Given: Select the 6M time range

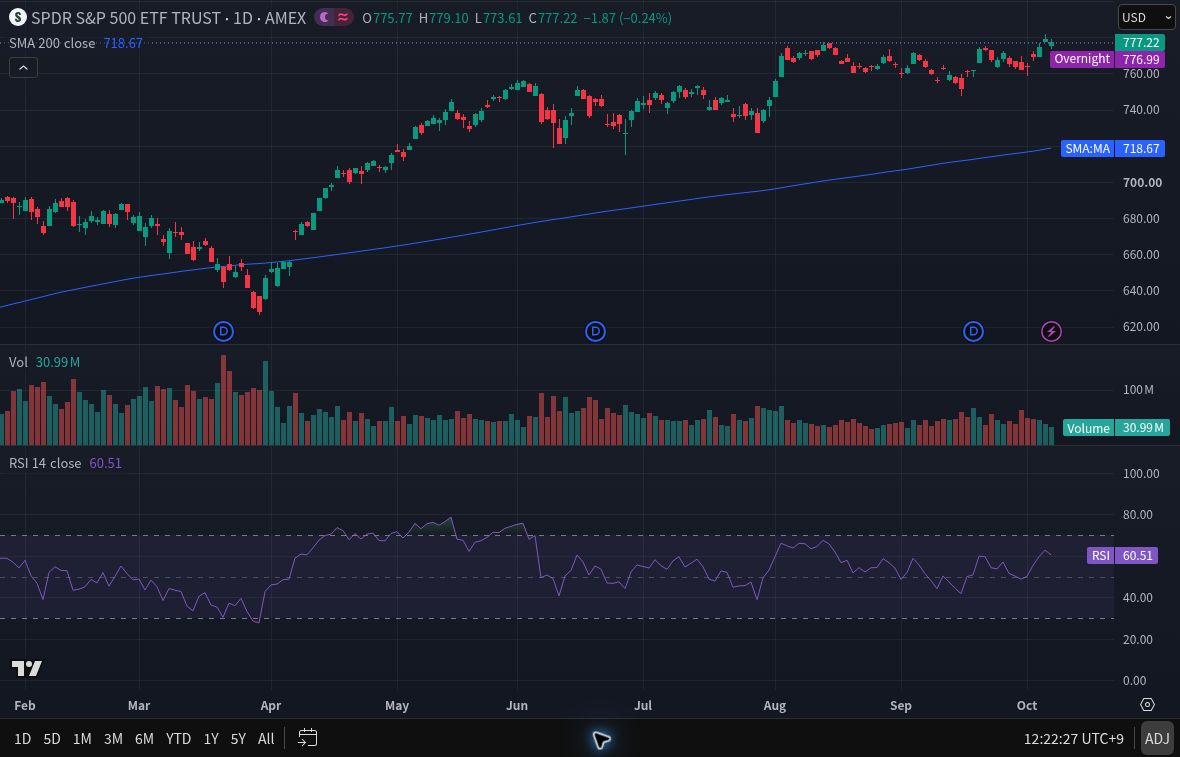Looking at the screenshot, I should (144, 739).
